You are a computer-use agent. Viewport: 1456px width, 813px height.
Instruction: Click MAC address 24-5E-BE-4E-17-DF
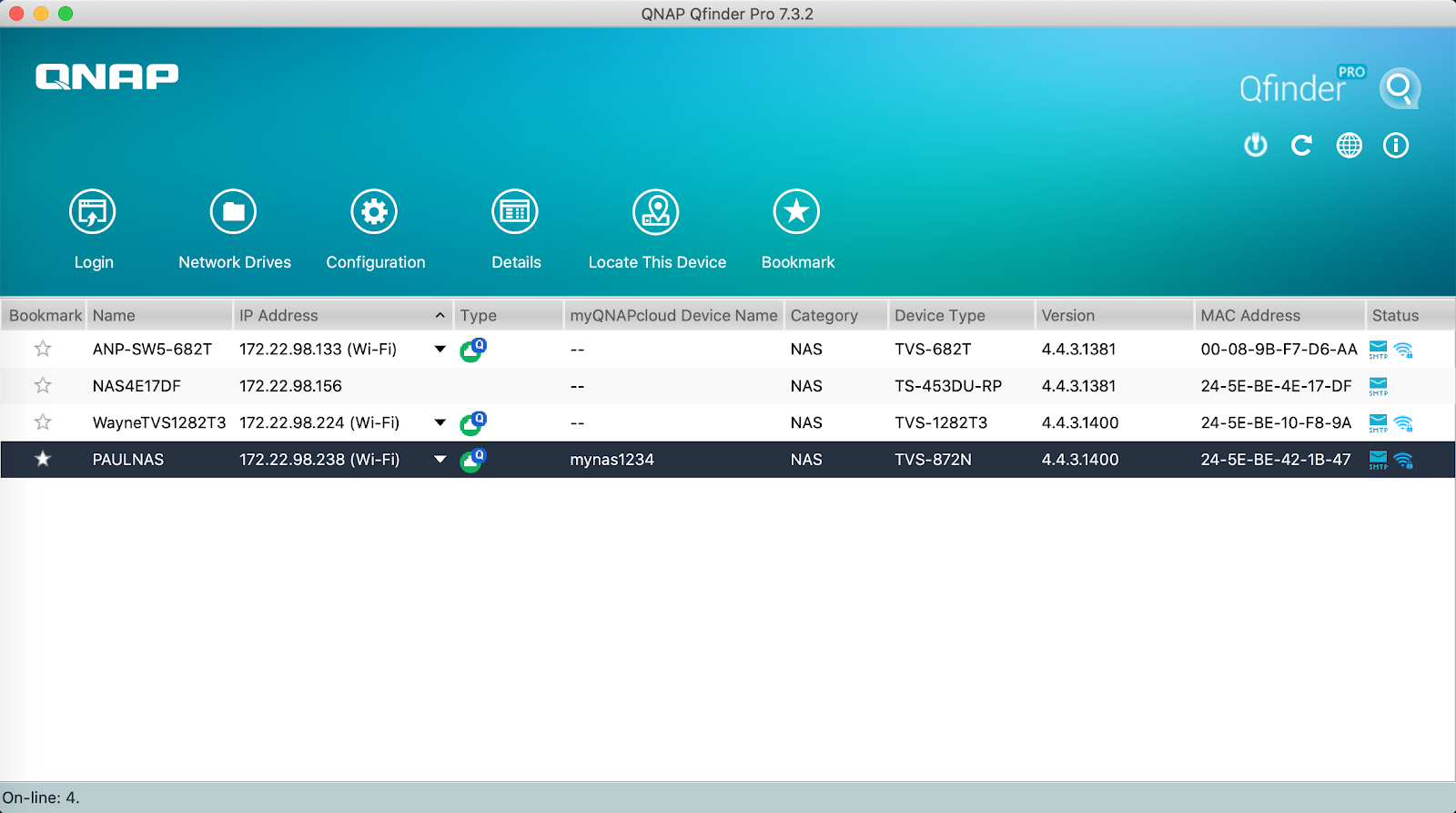coord(1276,386)
